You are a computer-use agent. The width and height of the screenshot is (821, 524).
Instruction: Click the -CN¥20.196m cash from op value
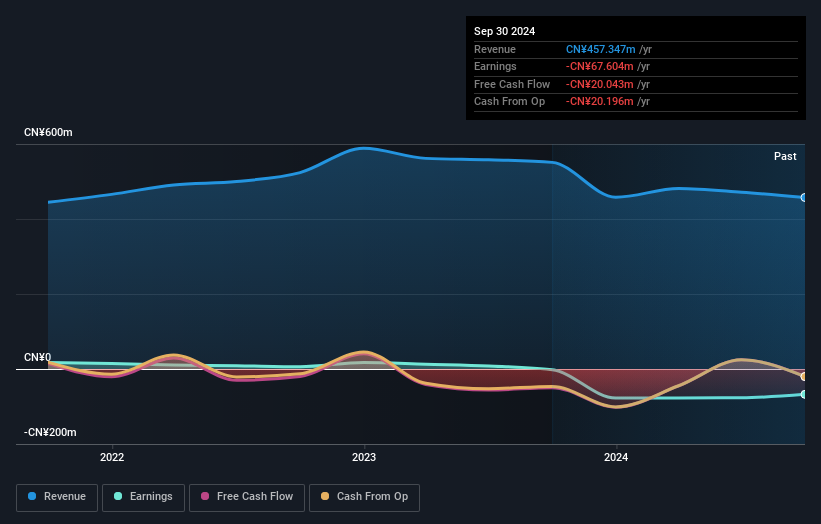(x=600, y=102)
